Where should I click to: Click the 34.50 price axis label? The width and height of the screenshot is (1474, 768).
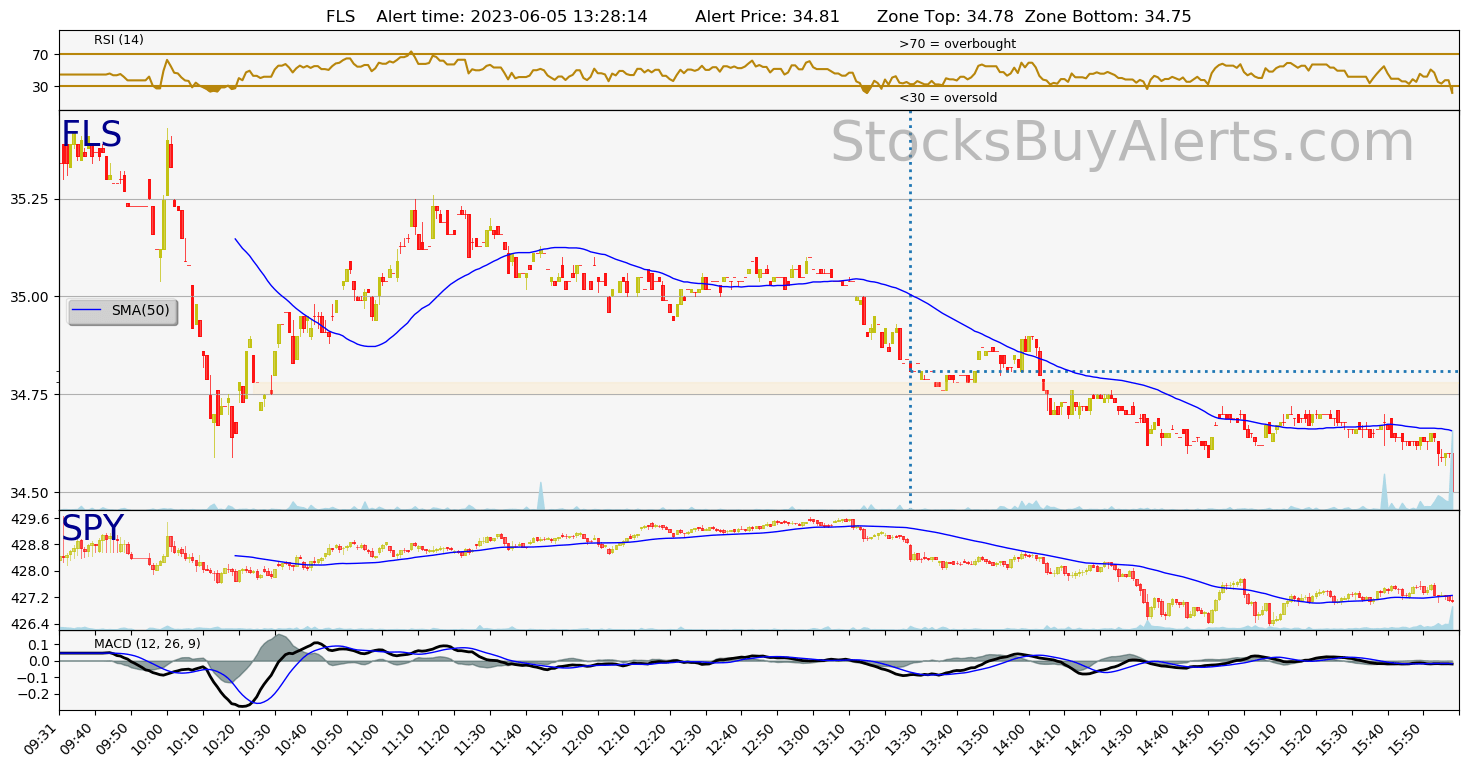(30, 493)
